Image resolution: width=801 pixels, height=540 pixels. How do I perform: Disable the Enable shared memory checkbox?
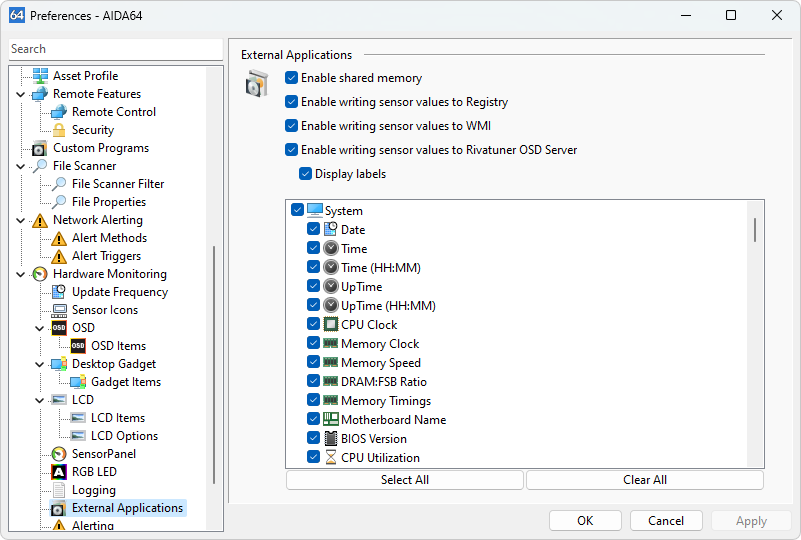(292, 78)
